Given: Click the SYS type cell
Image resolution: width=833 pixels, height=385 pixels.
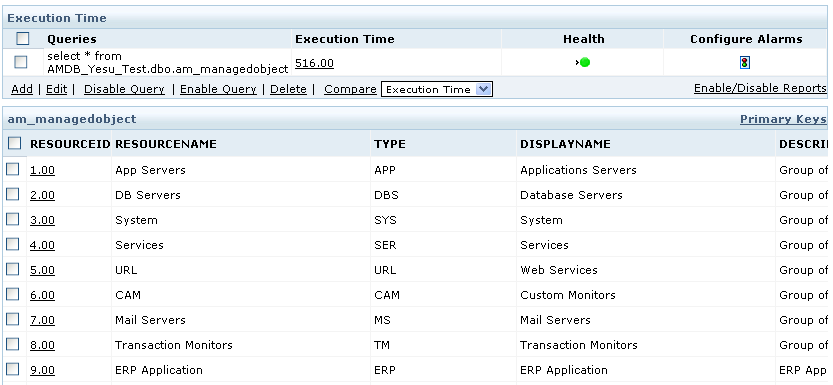Looking at the screenshot, I should [385, 220].
